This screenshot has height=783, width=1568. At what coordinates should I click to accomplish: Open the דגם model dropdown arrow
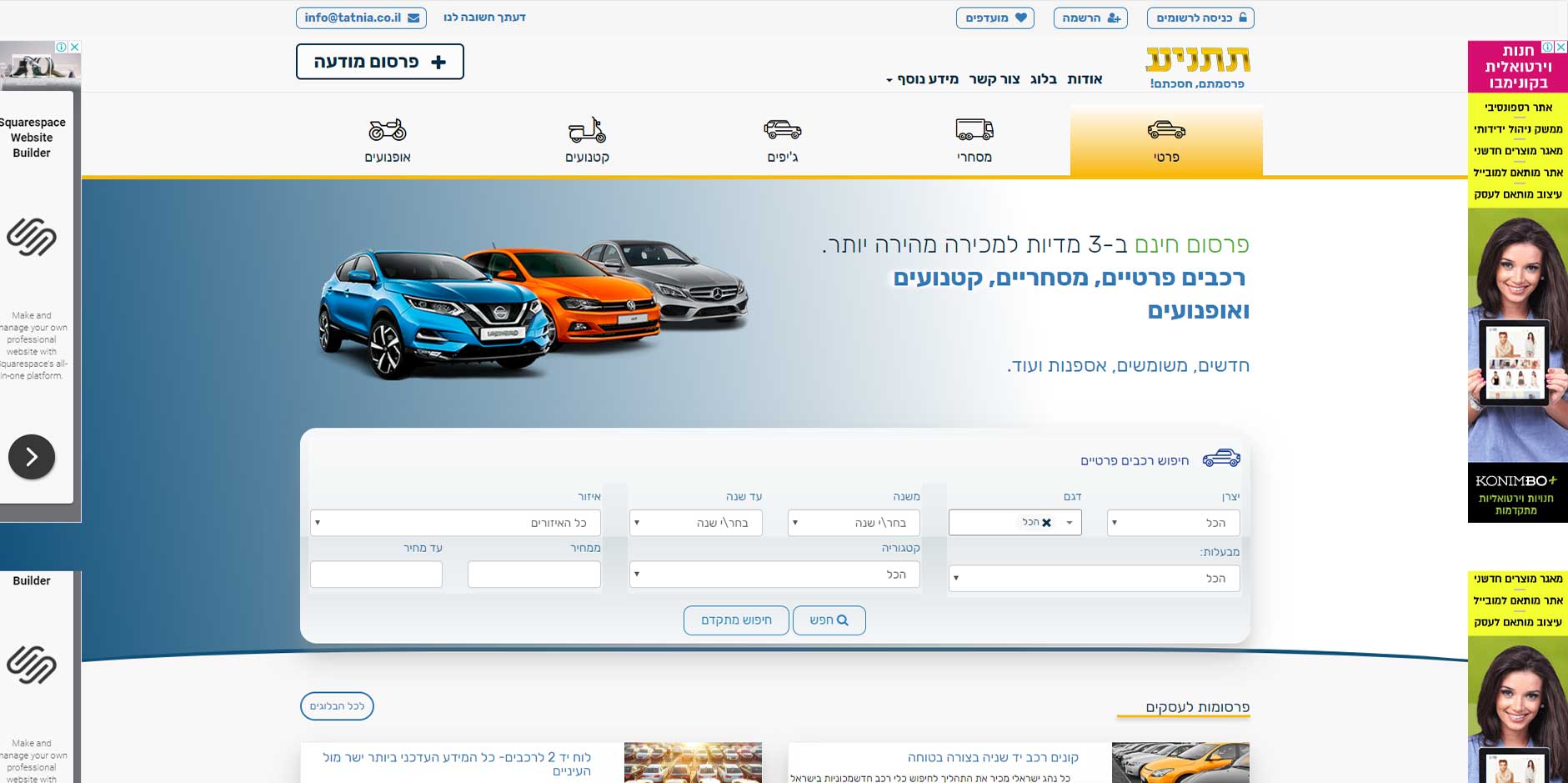tap(1069, 523)
